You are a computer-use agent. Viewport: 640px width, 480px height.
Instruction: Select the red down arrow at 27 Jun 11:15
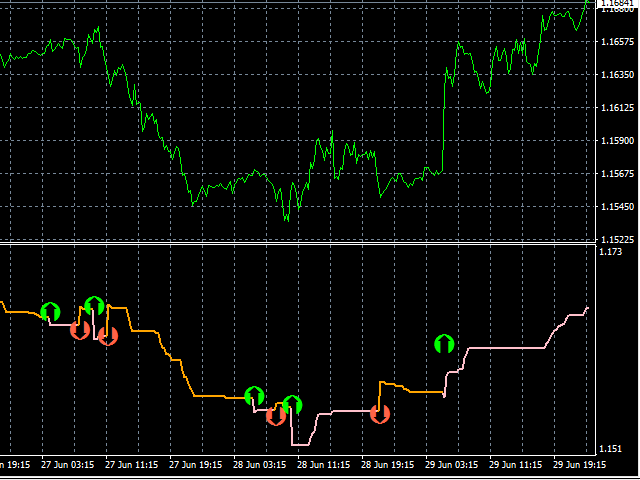[108, 336]
